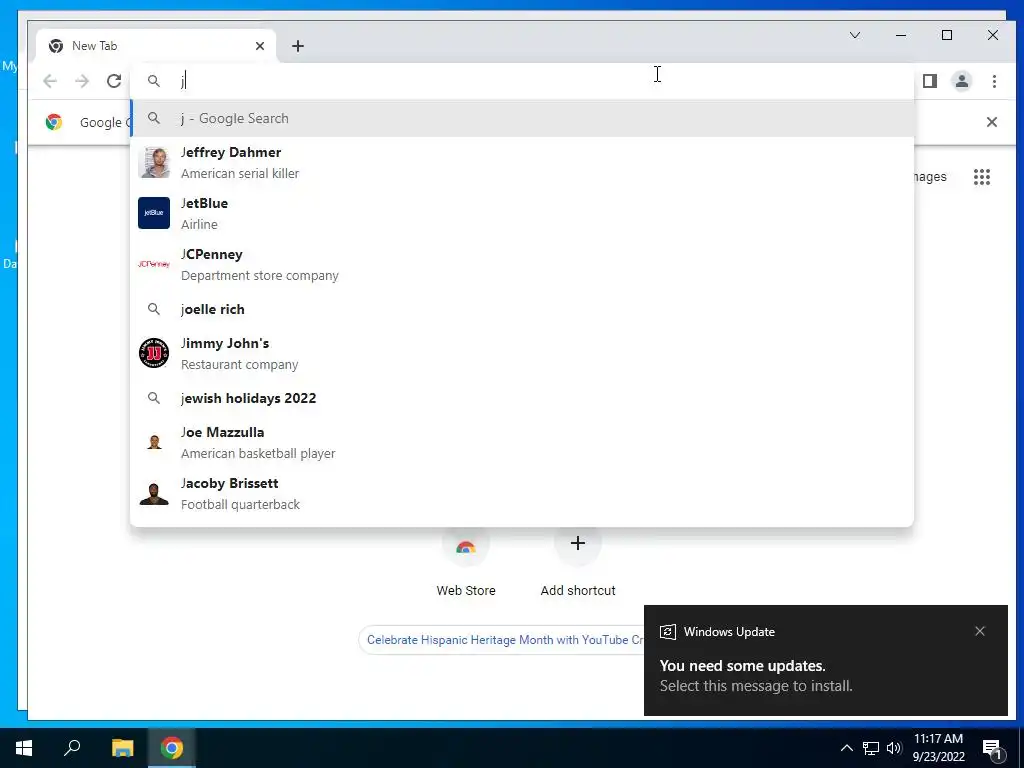This screenshot has height=768, width=1024.
Task: Choose the JCPenney suggestion
Action: click(x=522, y=264)
